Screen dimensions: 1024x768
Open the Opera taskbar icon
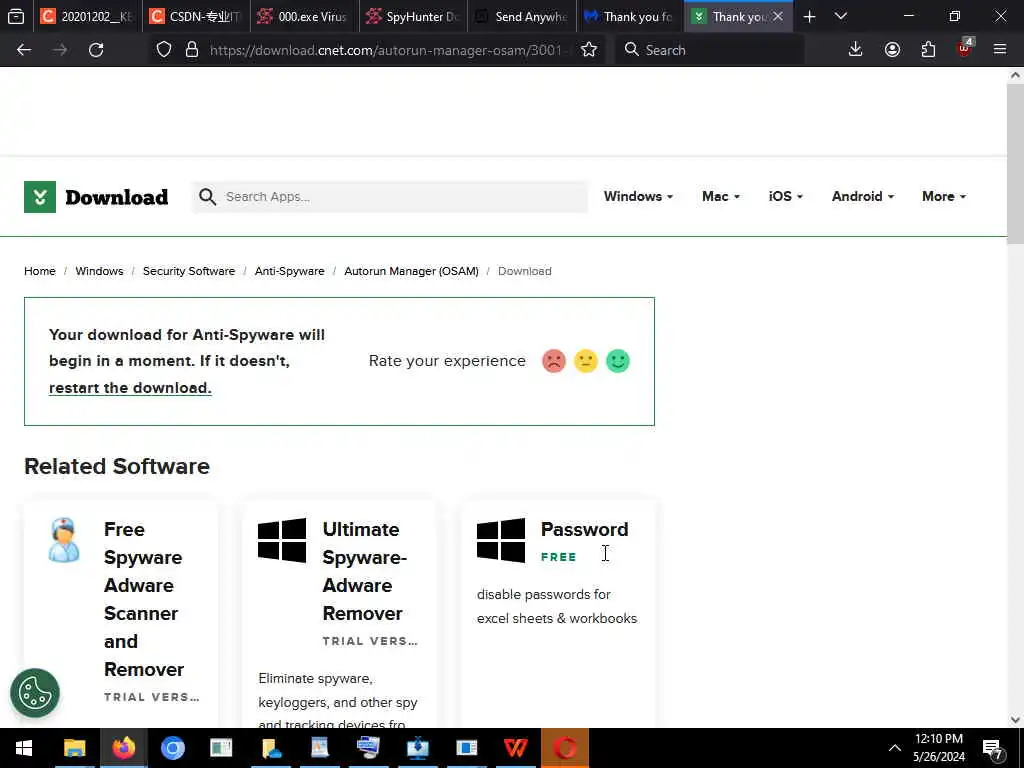coord(565,748)
